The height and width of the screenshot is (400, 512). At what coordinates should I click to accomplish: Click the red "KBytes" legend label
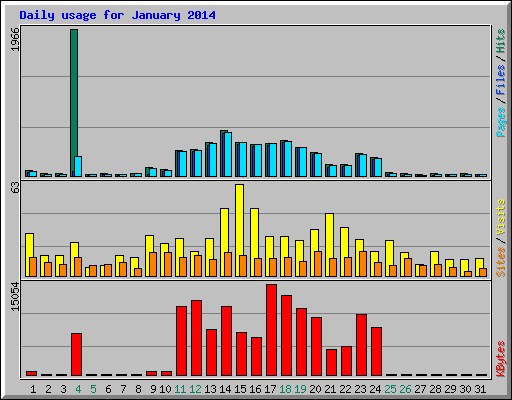(501, 358)
